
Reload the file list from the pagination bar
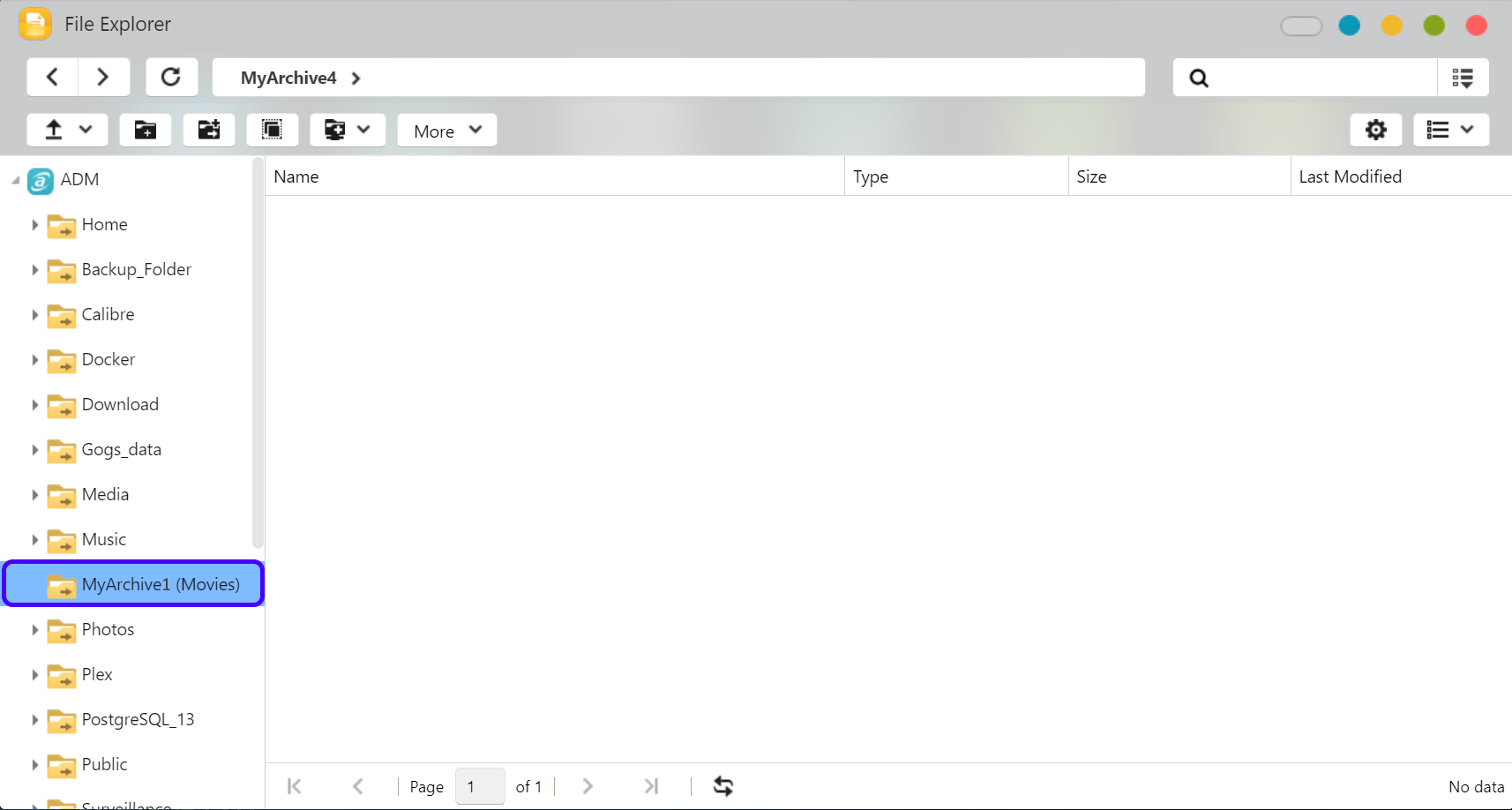pos(723,786)
